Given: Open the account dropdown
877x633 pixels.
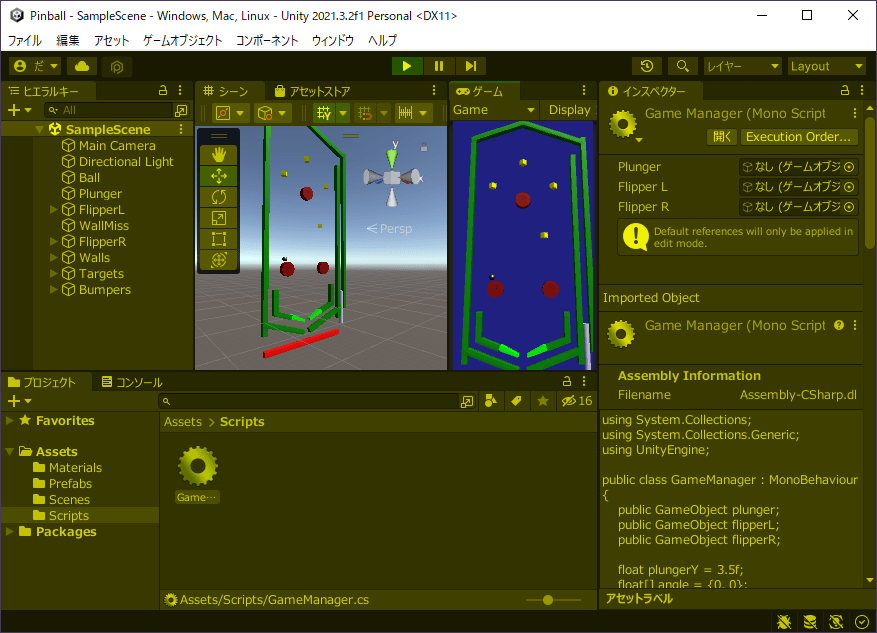Looking at the screenshot, I should [x=36, y=67].
